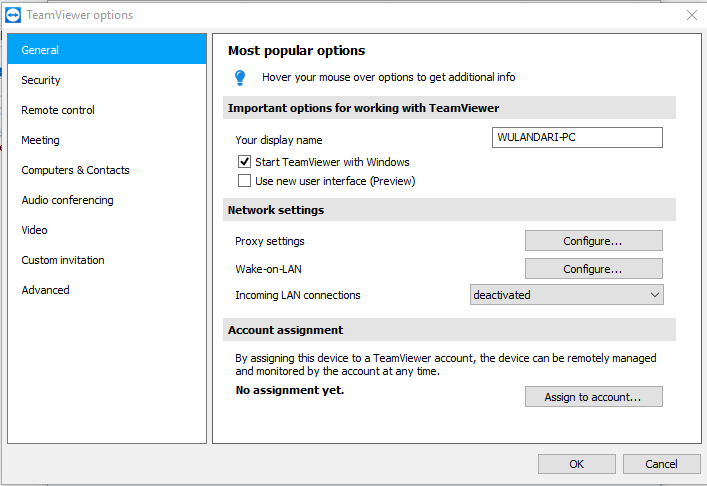Click the "No assignment yet." text
The width and height of the screenshot is (707, 486).
(289, 390)
